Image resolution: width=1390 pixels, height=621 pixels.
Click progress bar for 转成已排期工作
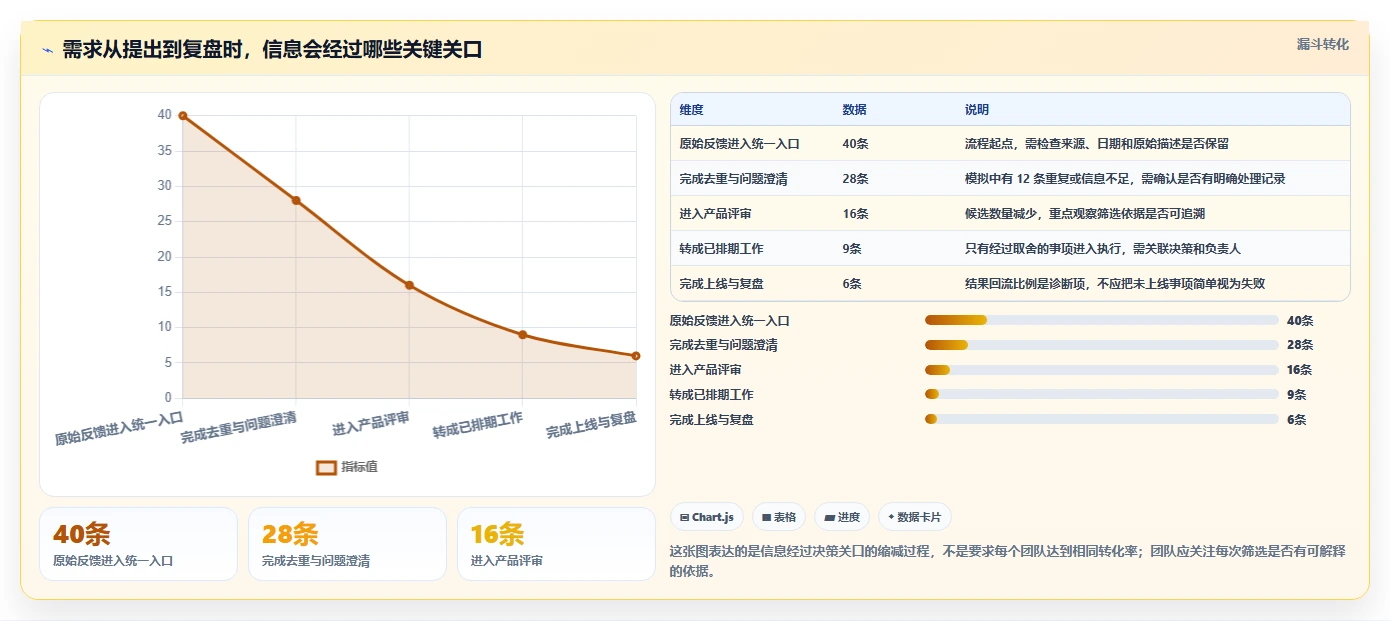(x=1102, y=395)
